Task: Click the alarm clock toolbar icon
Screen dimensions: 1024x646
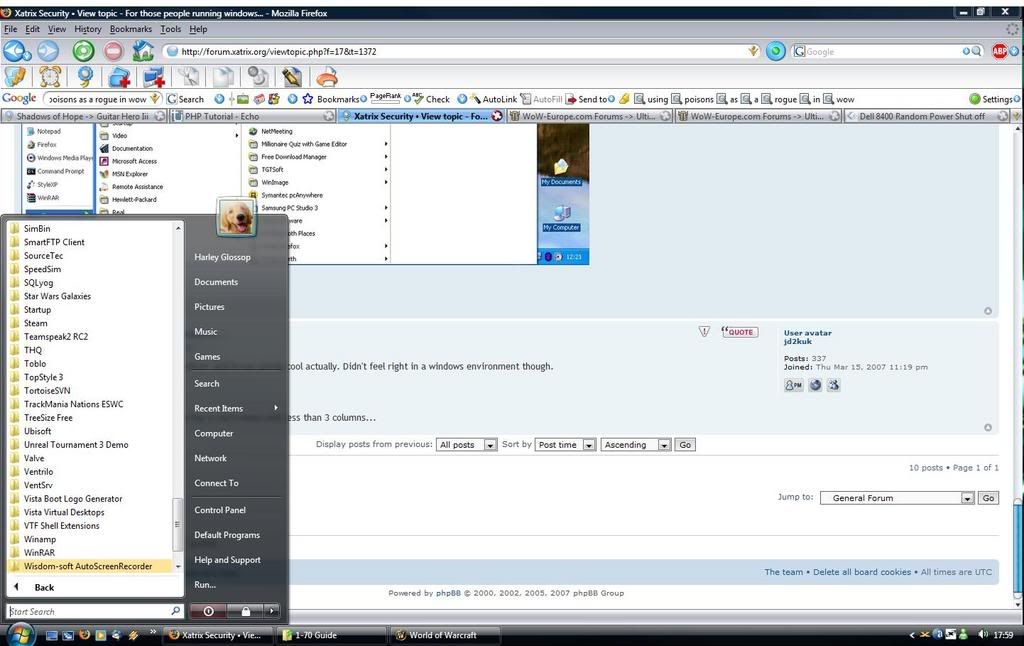Action: (x=50, y=77)
